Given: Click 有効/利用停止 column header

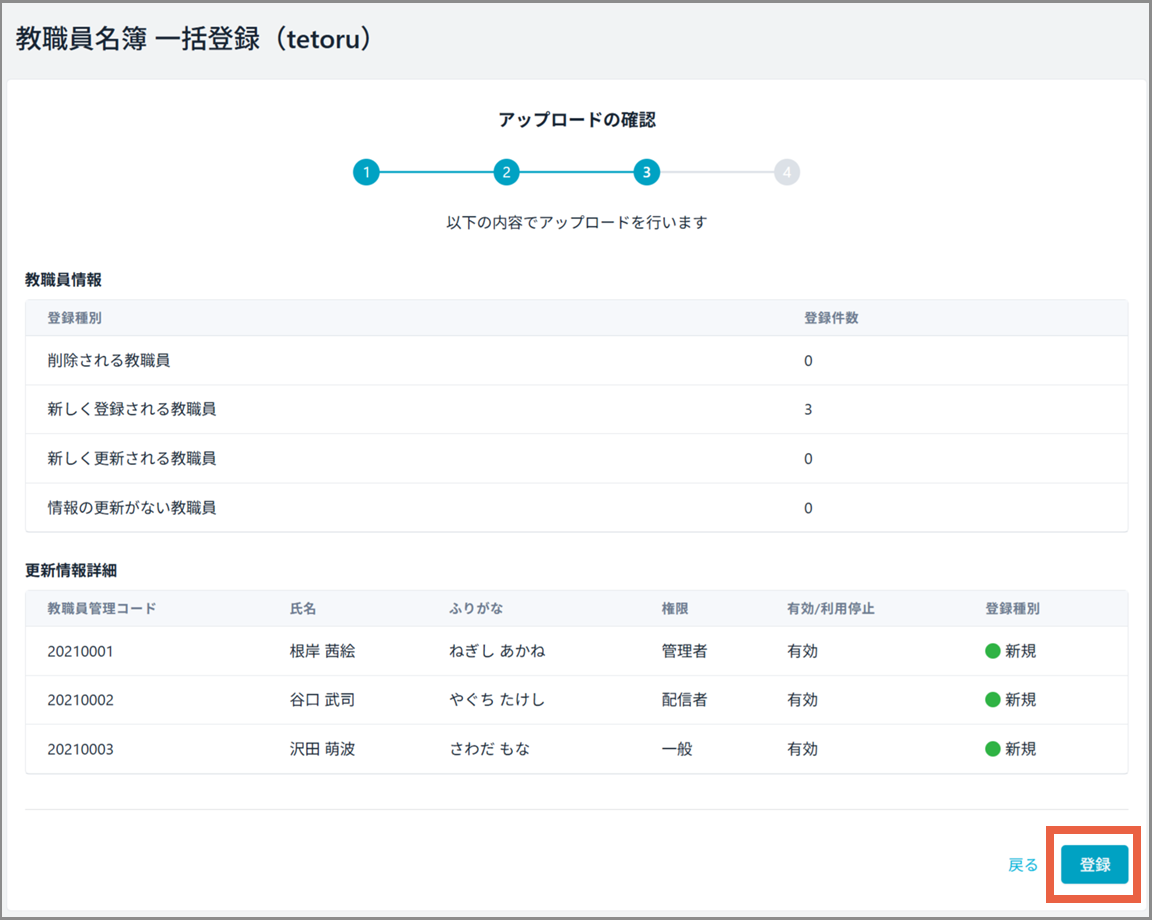Looking at the screenshot, I should (x=831, y=608).
